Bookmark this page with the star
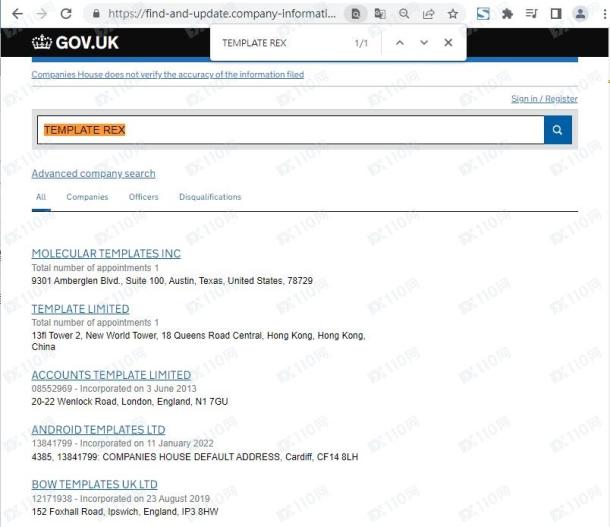 coord(453,14)
